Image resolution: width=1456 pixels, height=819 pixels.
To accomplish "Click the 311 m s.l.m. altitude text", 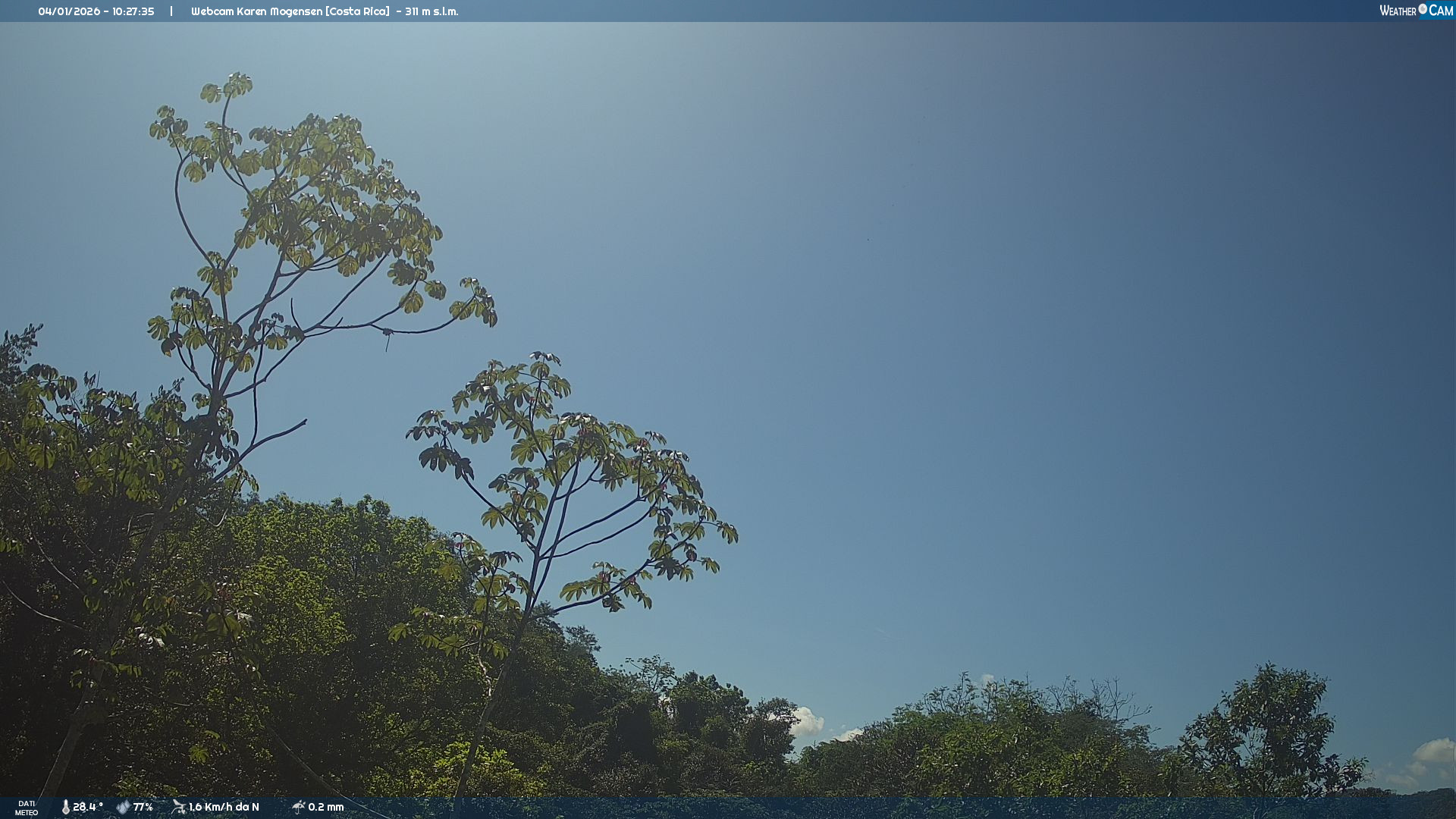I will point(431,11).
